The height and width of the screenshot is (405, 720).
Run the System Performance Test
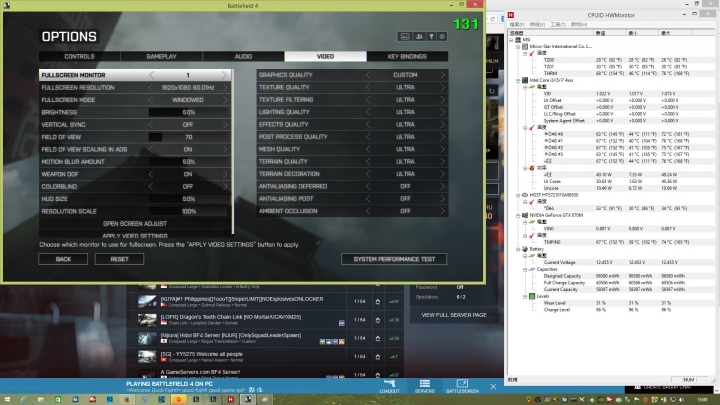(x=394, y=259)
